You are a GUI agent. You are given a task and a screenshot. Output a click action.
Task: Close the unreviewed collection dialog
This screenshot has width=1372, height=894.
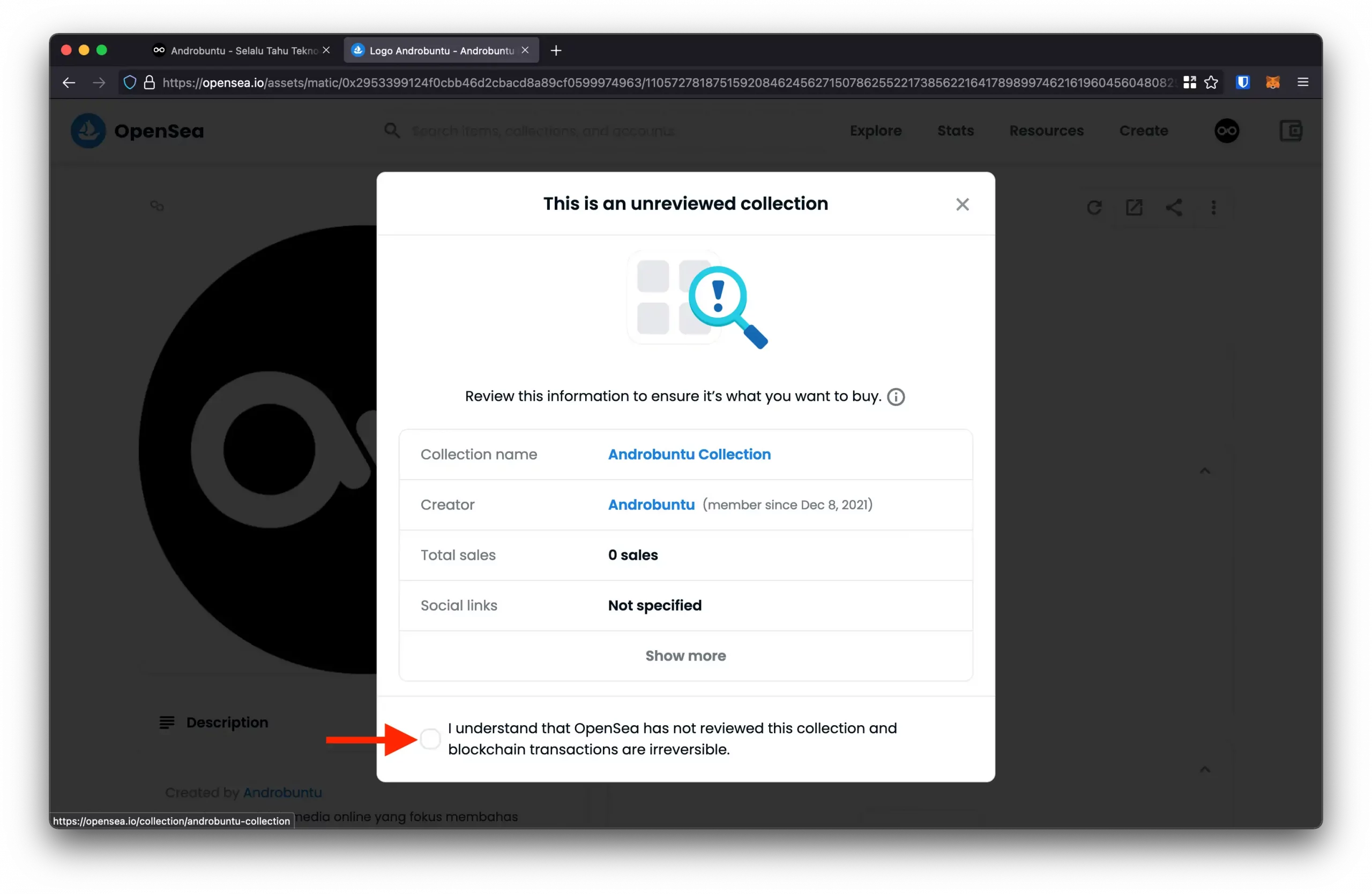pos(962,205)
